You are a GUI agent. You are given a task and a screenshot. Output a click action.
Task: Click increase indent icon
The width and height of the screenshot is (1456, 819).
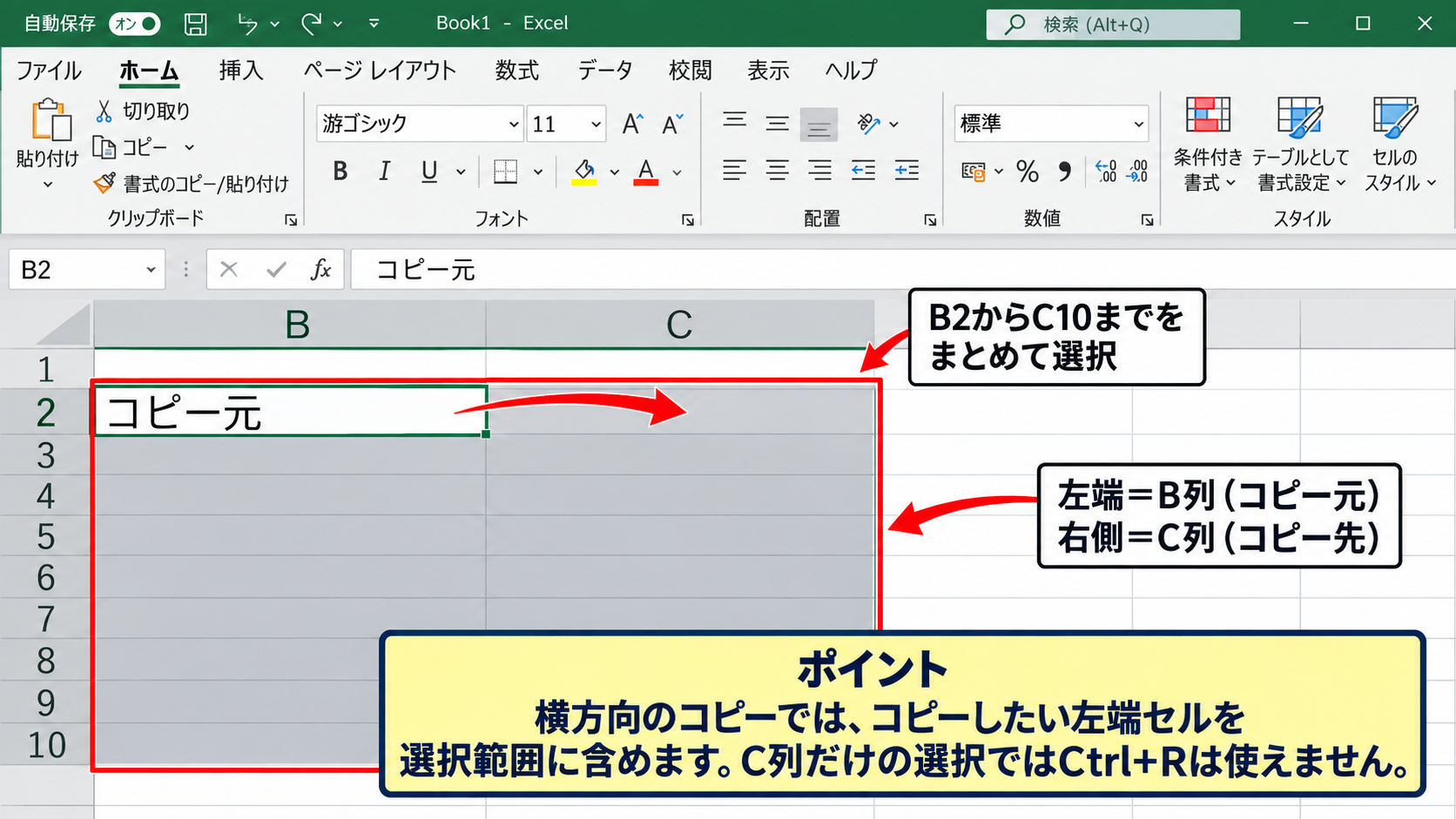907,170
